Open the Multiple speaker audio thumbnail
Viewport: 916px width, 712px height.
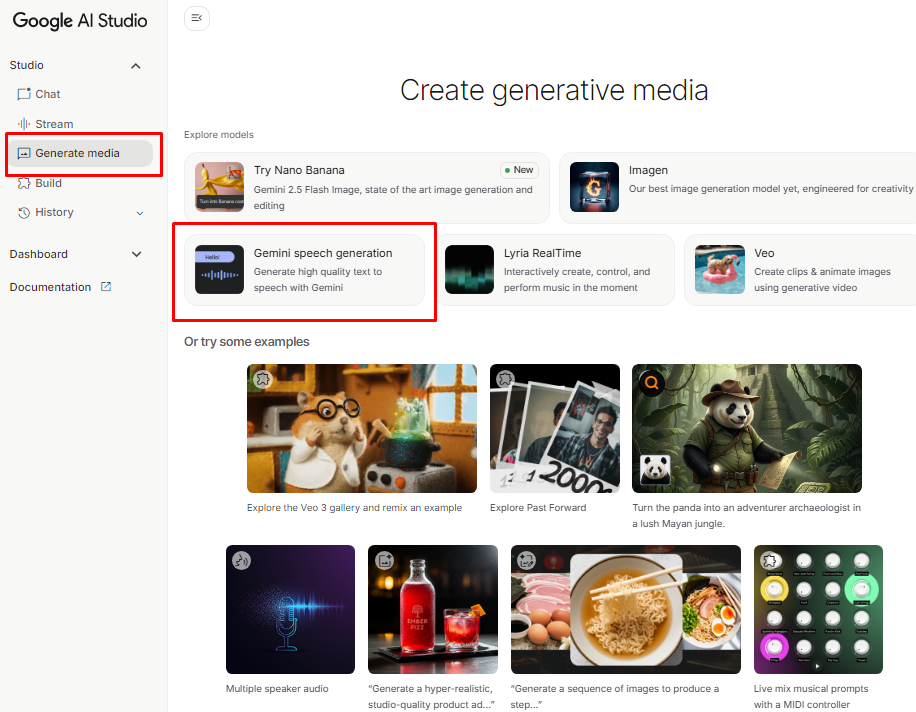pos(290,609)
